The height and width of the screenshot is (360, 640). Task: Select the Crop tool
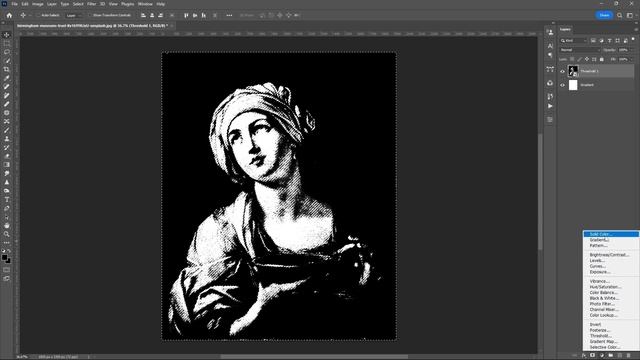[x=7, y=69]
